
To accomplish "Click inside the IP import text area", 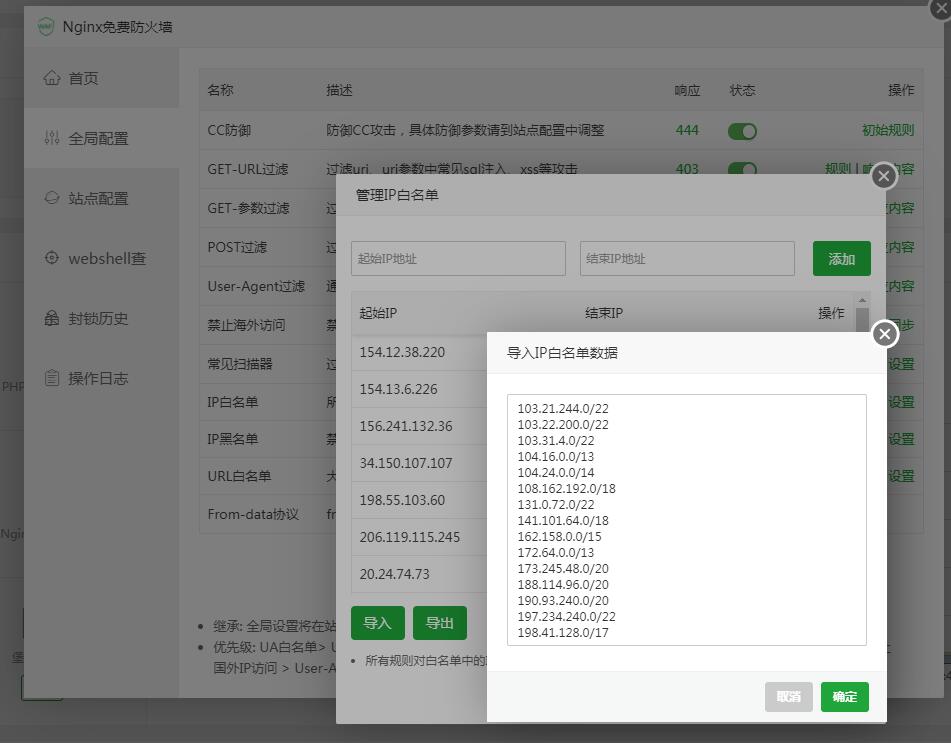I will coord(686,520).
